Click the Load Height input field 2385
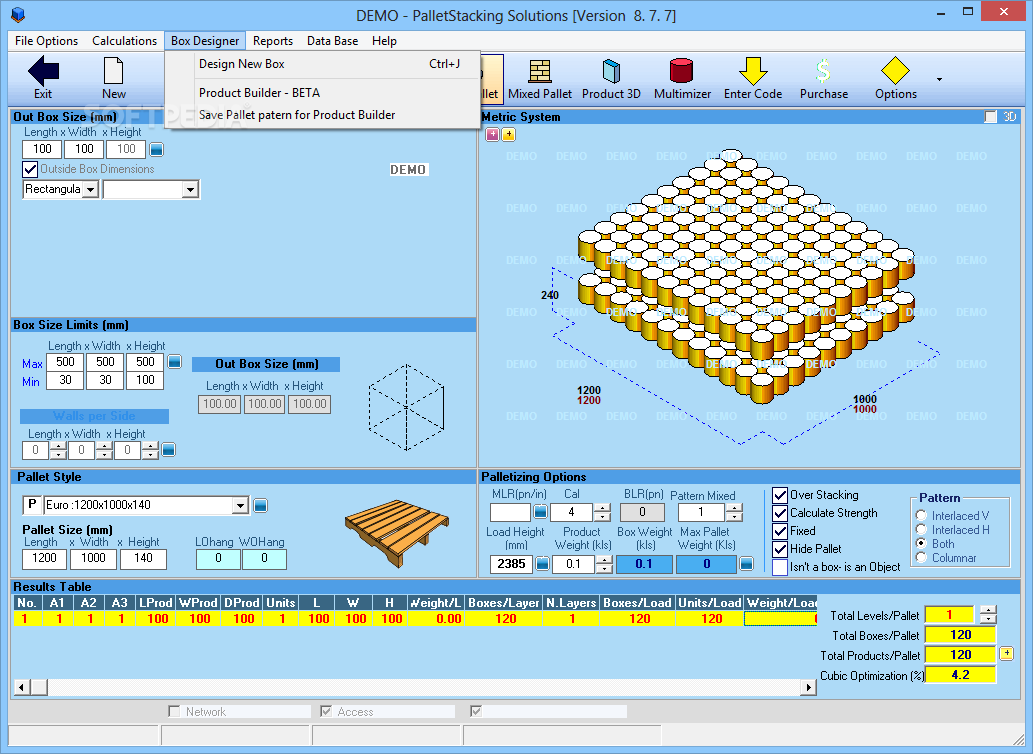The image size is (1033, 754). [x=511, y=564]
